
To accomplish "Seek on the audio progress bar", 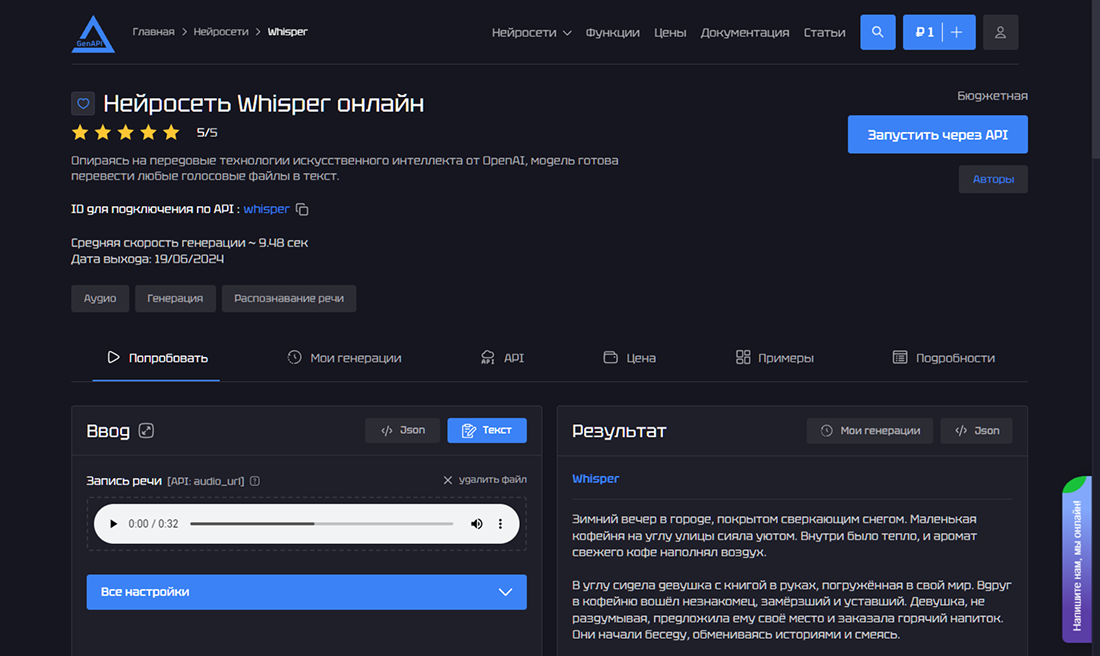I will (x=320, y=523).
